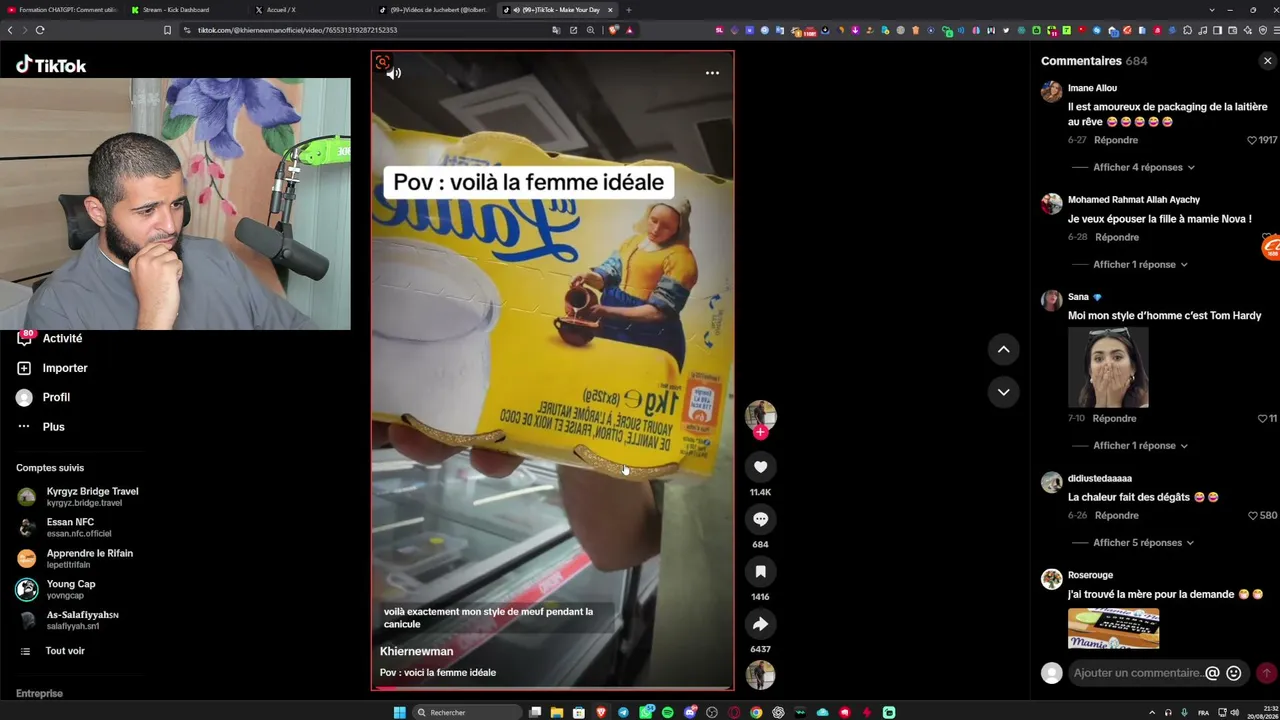Open the Brave Shields icon in address bar
1280x720 pixels.
612,30
